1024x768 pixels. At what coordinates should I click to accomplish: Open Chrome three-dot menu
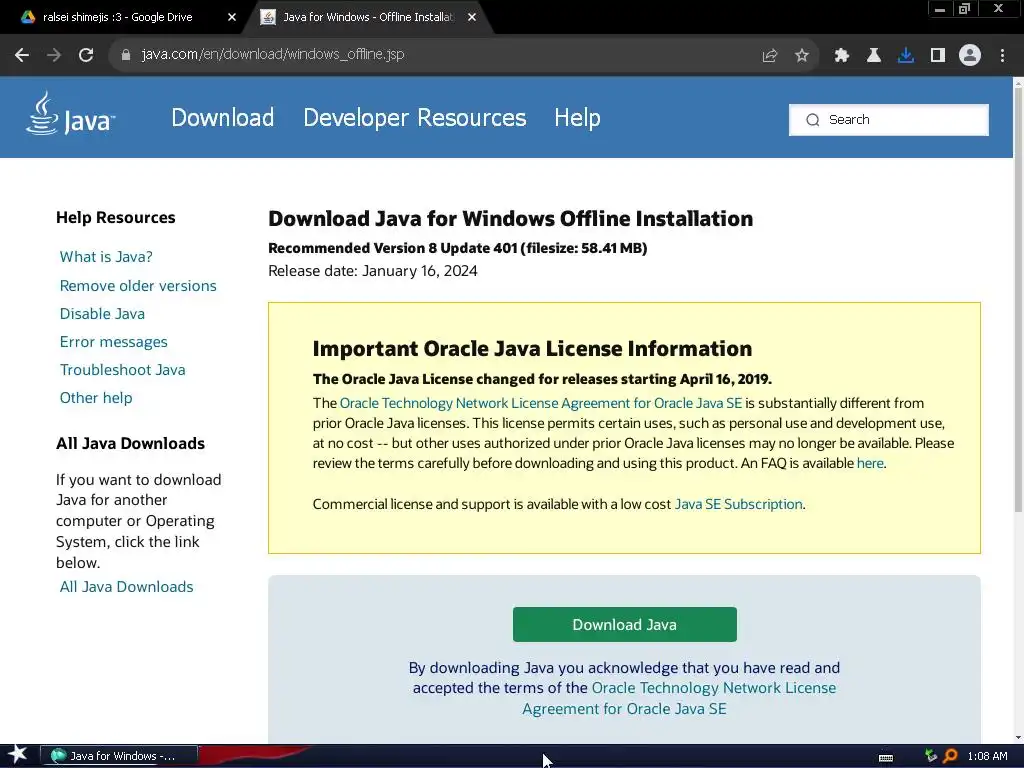pos(1002,56)
